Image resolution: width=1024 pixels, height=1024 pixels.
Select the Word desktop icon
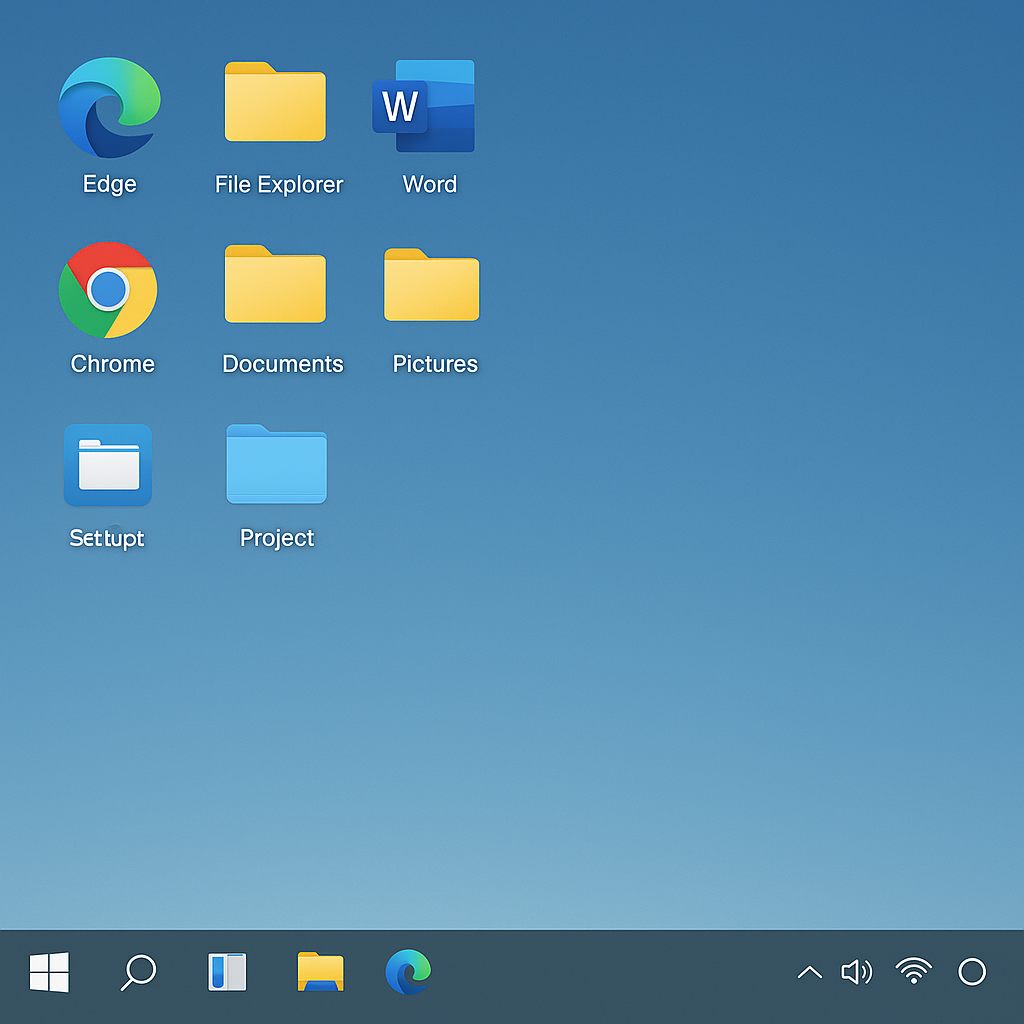[424, 106]
